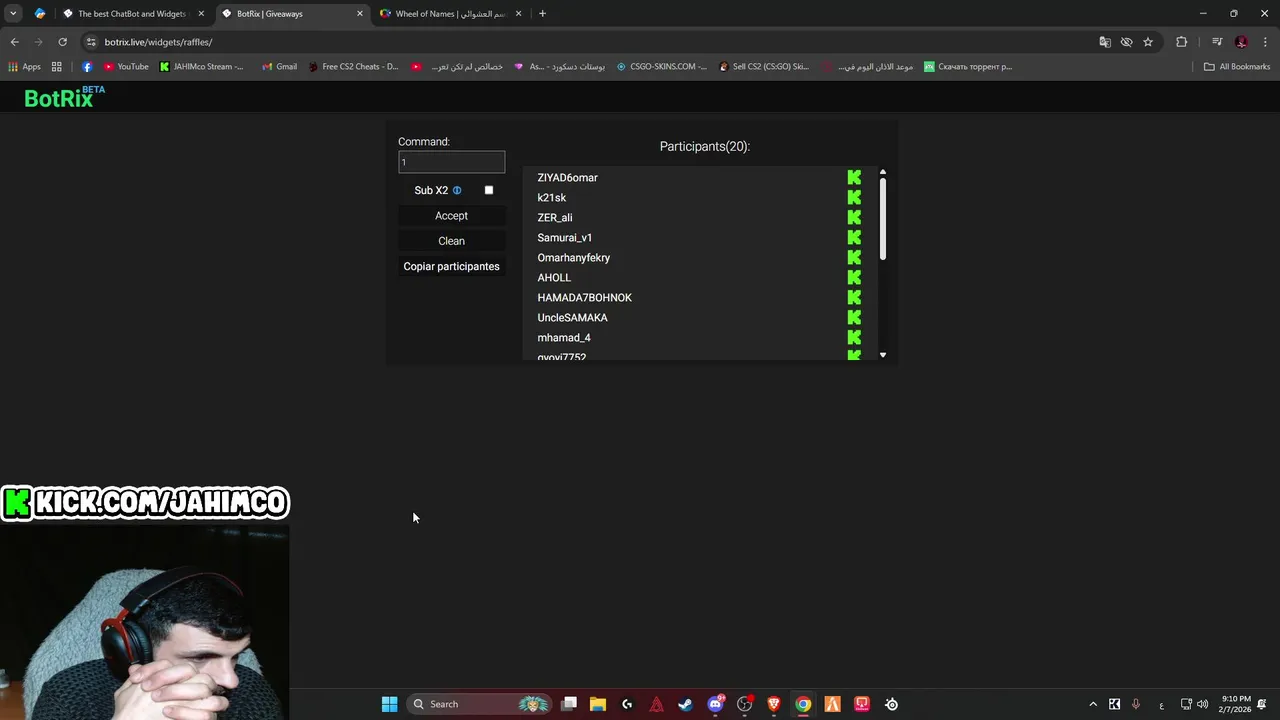Image resolution: width=1280 pixels, height=720 pixels.
Task: Click the Command input field
Action: click(451, 162)
